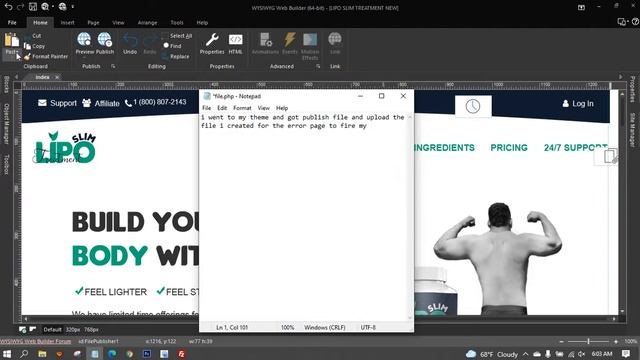Open Notepad Edit menu
Viewport: 640px width, 360px height.
(x=222, y=108)
